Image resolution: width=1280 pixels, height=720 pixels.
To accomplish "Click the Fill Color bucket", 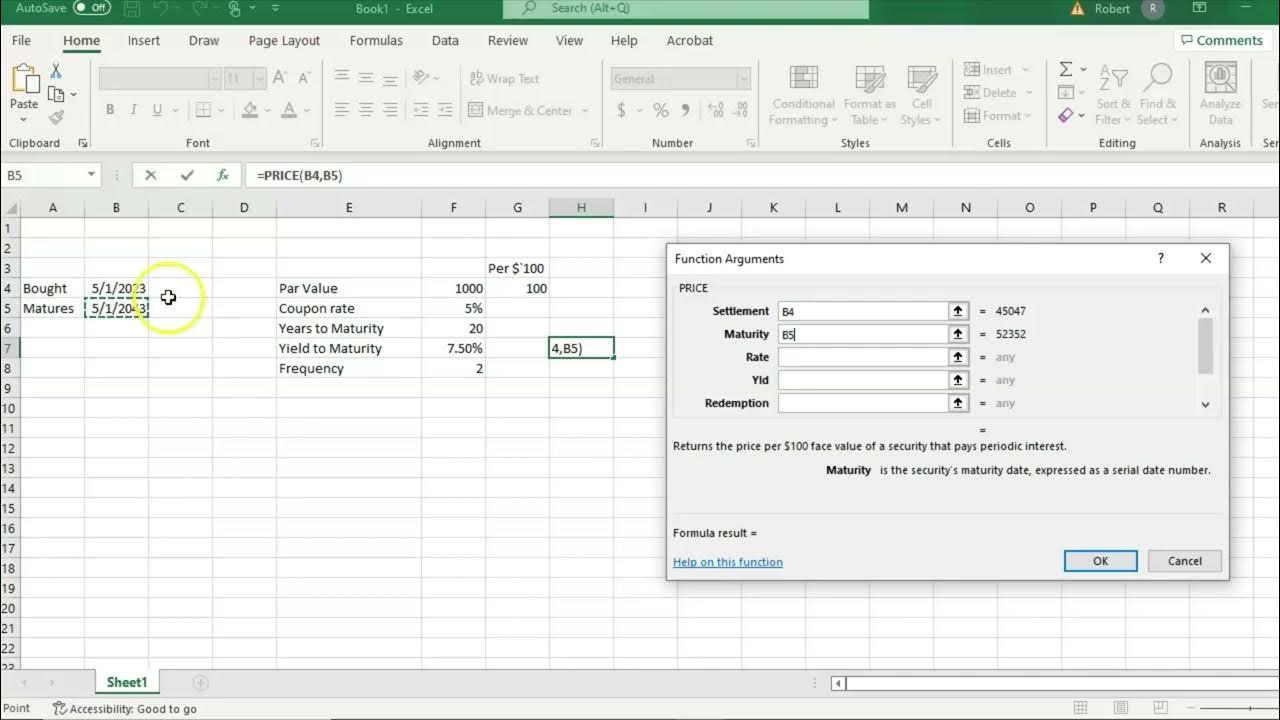I will tap(250, 110).
